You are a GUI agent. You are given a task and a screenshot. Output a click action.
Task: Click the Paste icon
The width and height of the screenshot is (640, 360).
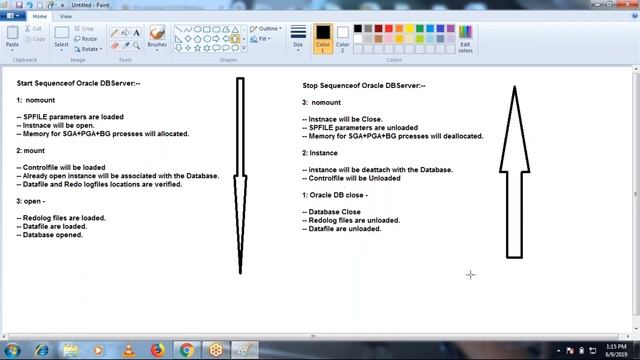[12, 33]
